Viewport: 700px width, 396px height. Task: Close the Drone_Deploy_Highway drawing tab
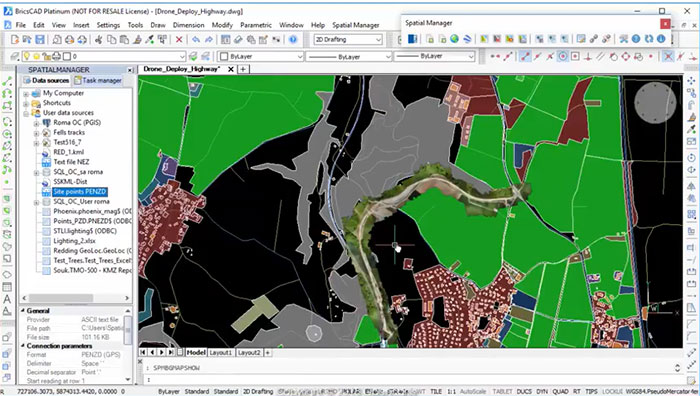click(231, 69)
